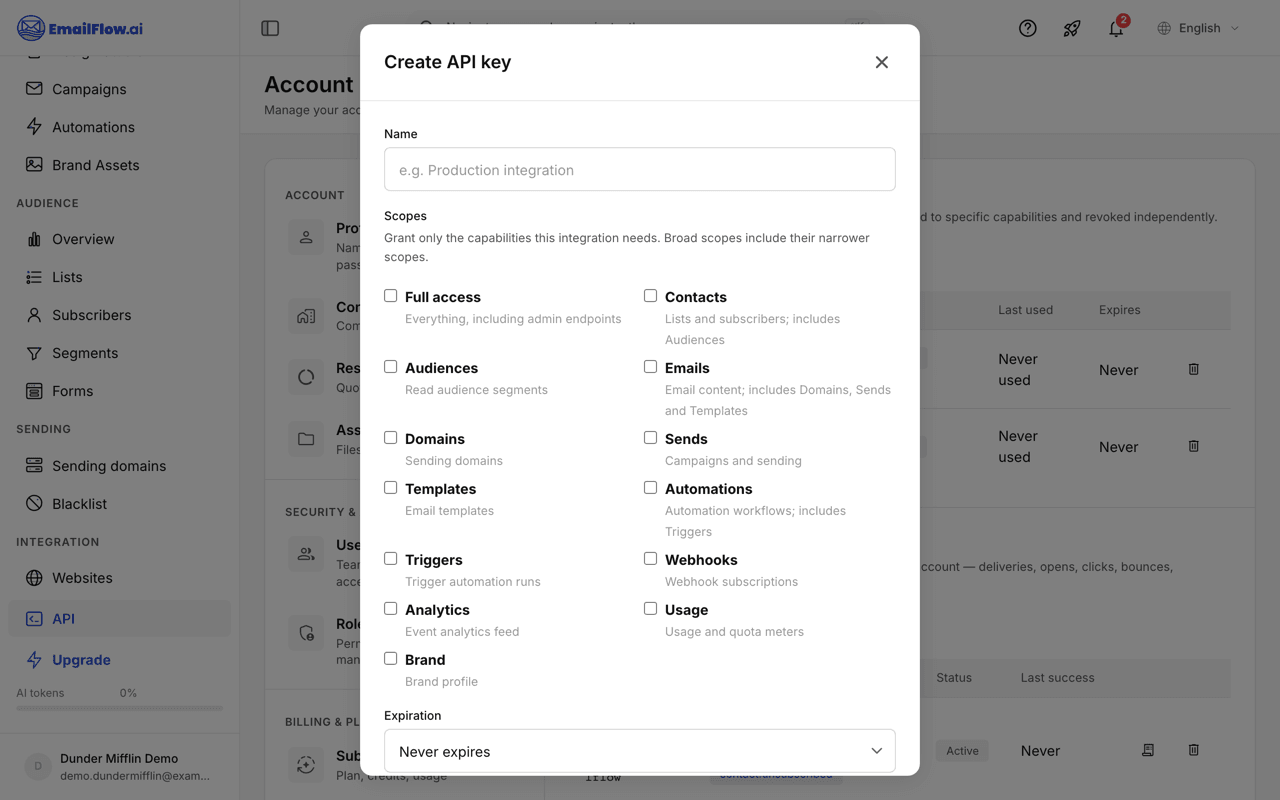Check the Audiences scope
The width and height of the screenshot is (1280, 800).
click(x=391, y=367)
